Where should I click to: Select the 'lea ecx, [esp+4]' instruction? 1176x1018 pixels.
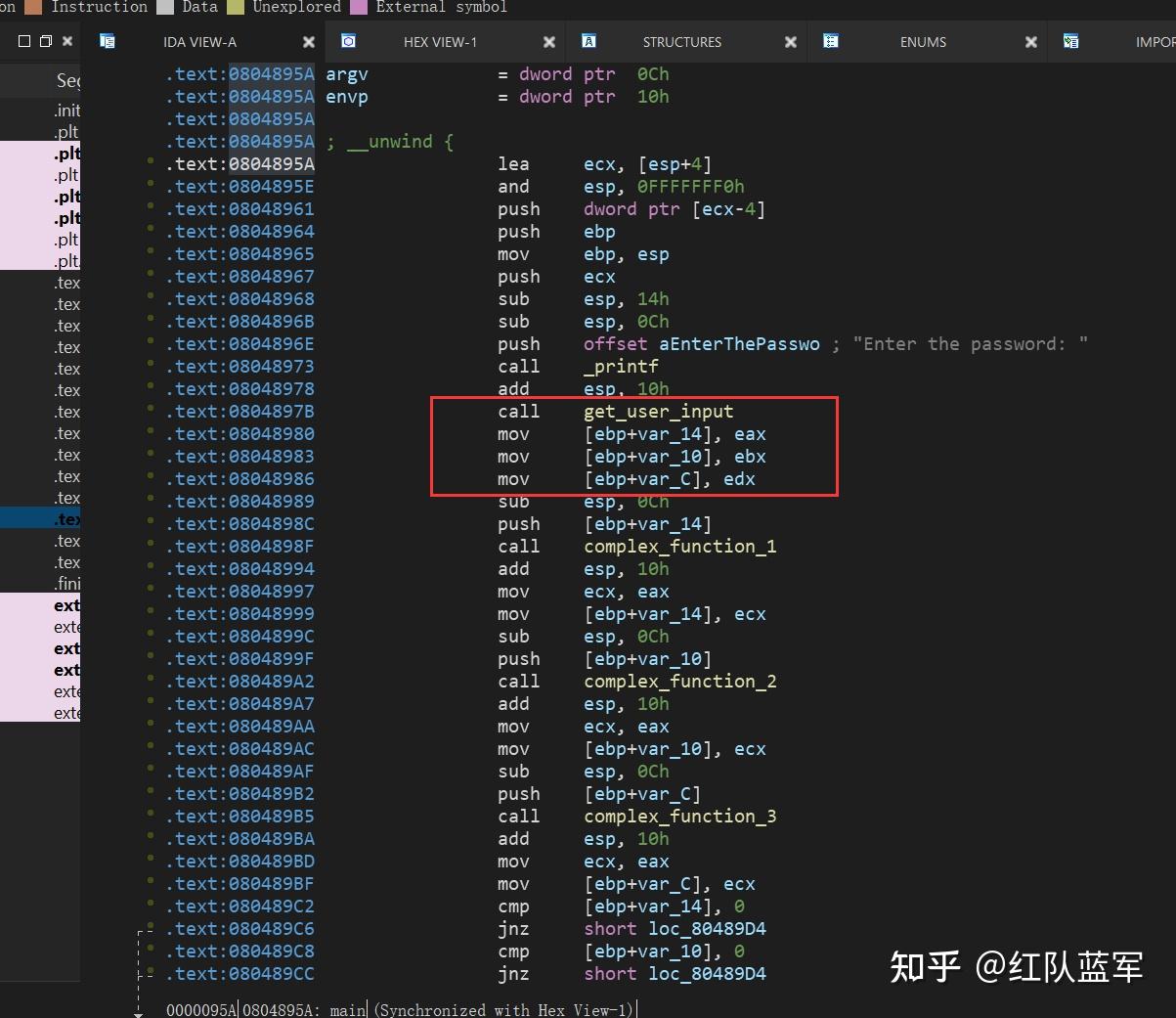[604, 164]
